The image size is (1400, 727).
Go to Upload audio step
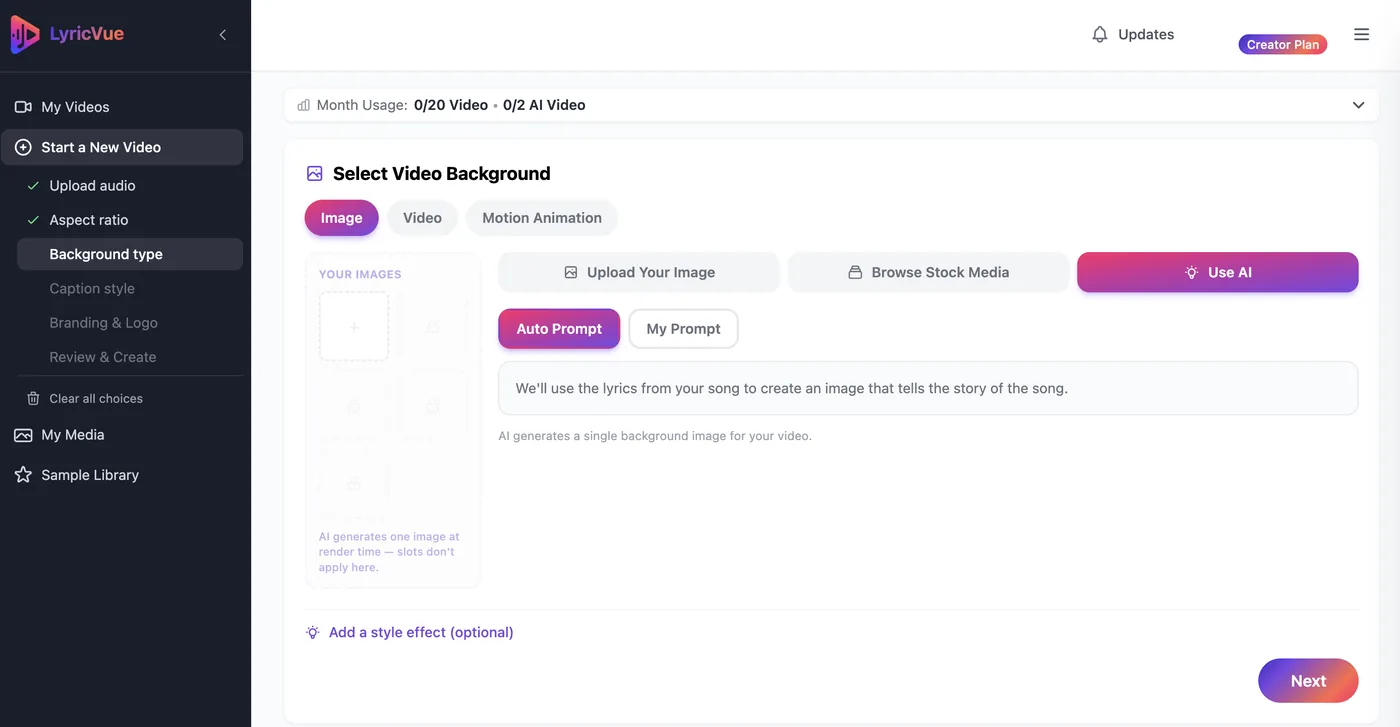click(92, 185)
